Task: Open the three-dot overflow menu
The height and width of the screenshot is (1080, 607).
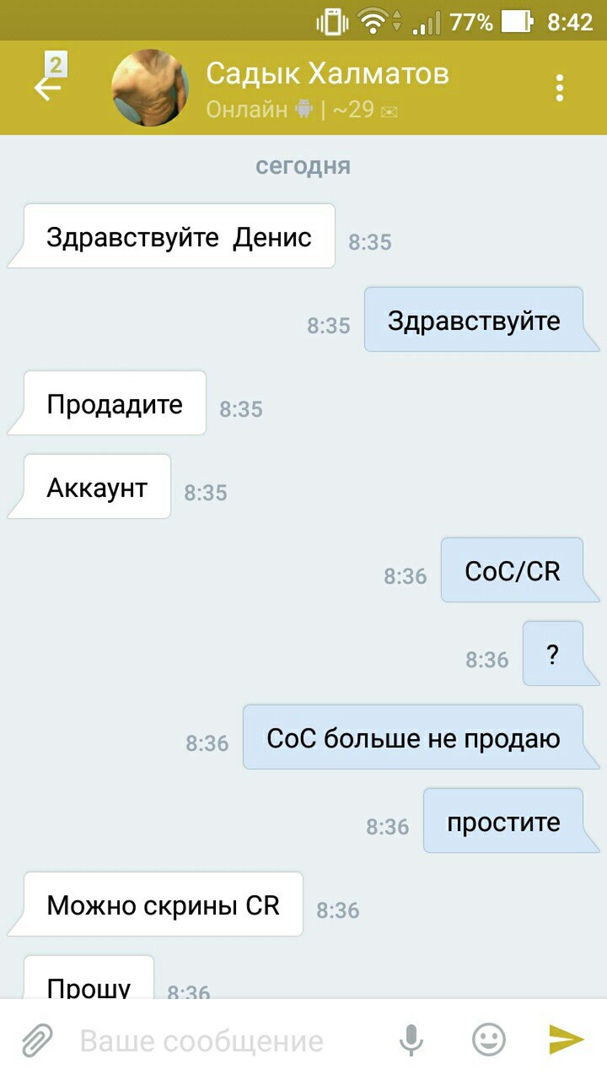Action: point(559,88)
